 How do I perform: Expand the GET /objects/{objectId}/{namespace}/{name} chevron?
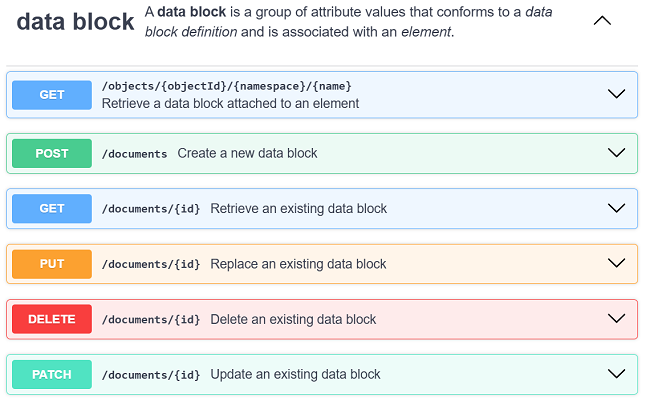(x=616, y=94)
